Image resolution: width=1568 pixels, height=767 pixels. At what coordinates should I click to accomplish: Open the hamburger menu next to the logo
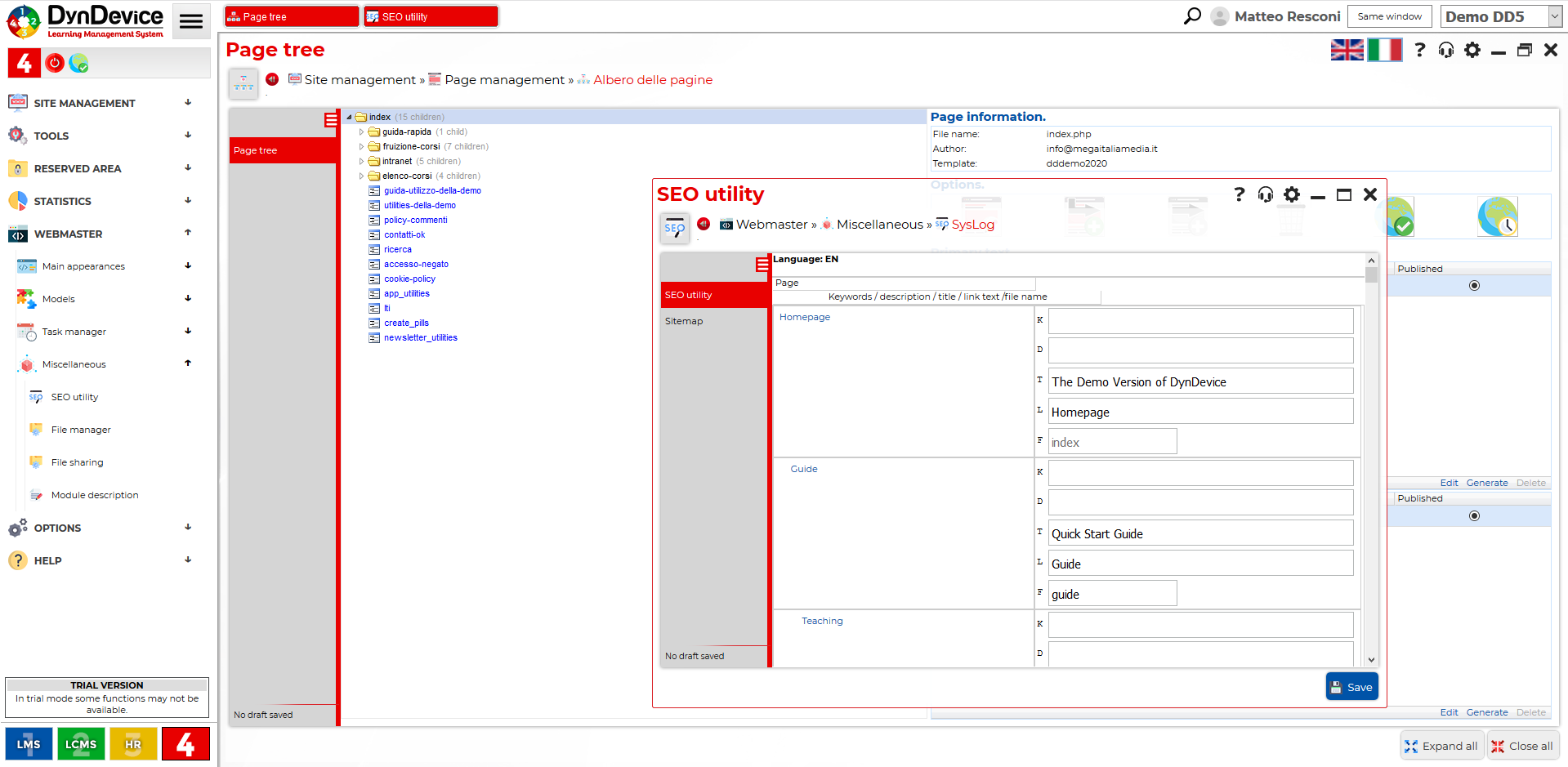pos(191,21)
